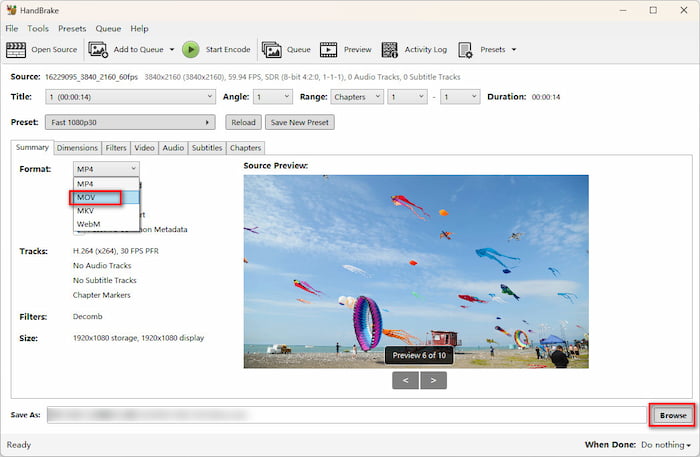This screenshot has width=700, height=457.
Task: Click the source preview kite image
Action: pos(416,272)
